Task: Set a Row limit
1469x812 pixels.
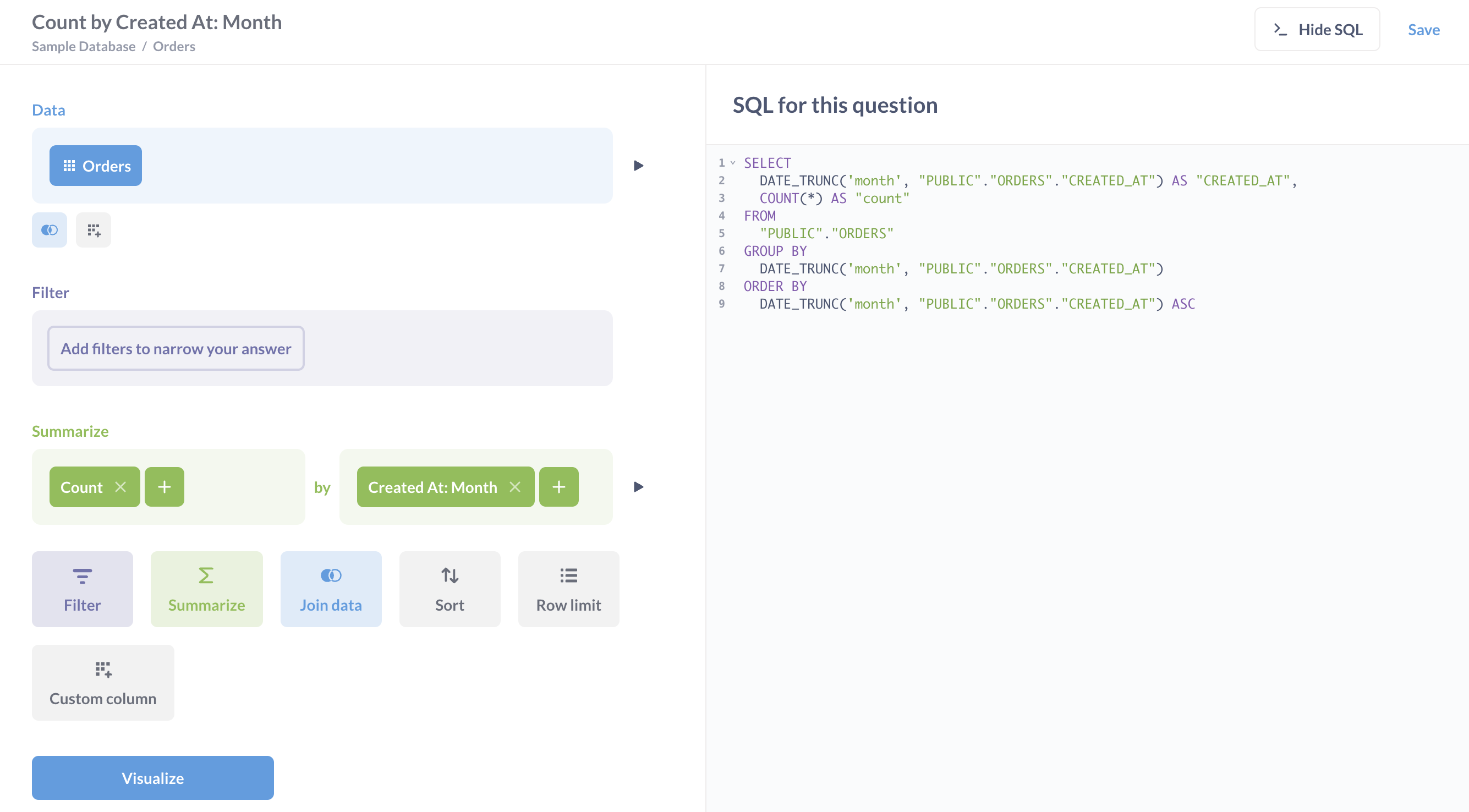Action: pos(568,589)
